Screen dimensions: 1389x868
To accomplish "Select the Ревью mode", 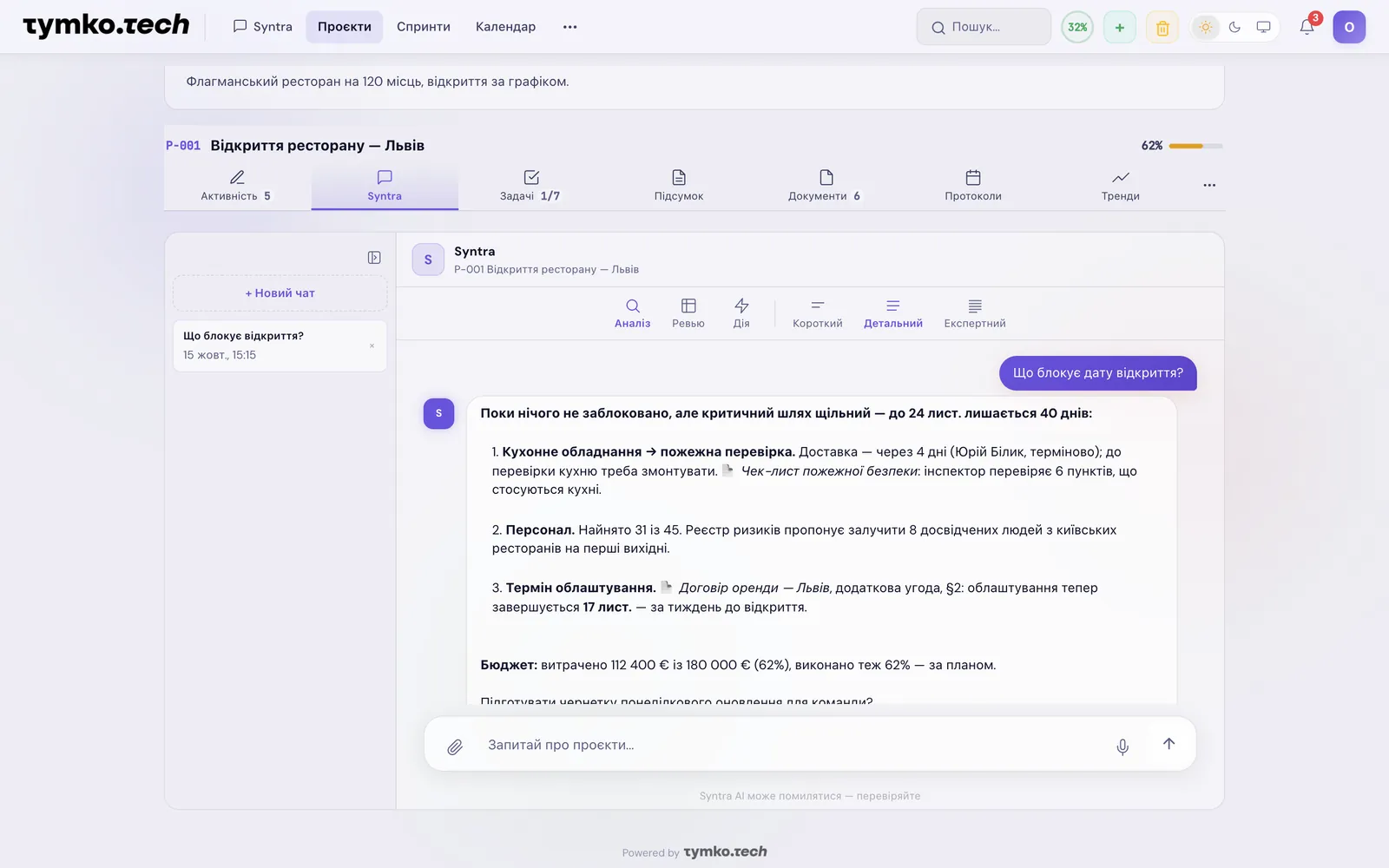I will [x=688, y=313].
